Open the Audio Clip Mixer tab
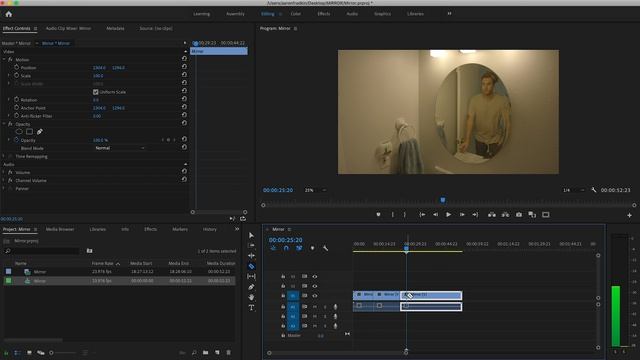The height and width of the screenshot is (360, 640). click(69, 29)
